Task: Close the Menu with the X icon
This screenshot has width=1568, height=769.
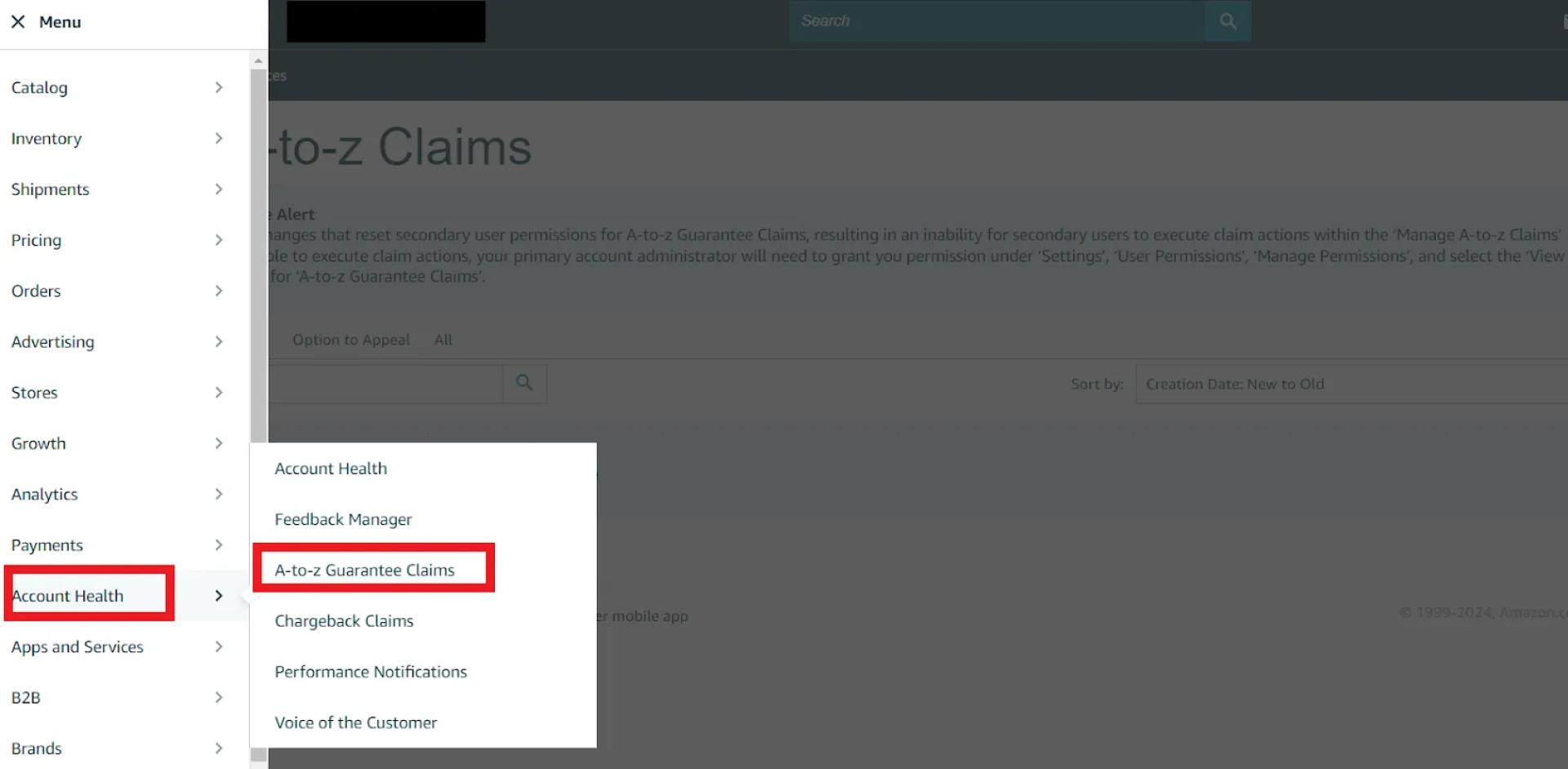Action: pyautogui.click(x=18, y=21)
